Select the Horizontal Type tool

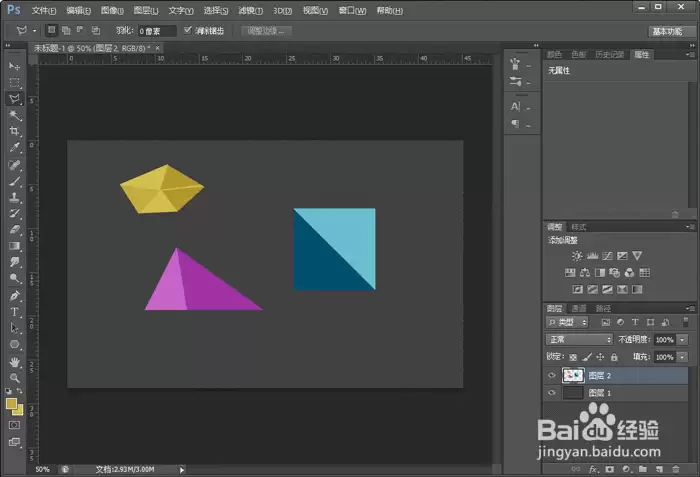pyautogui.click(x=15, y=312)
